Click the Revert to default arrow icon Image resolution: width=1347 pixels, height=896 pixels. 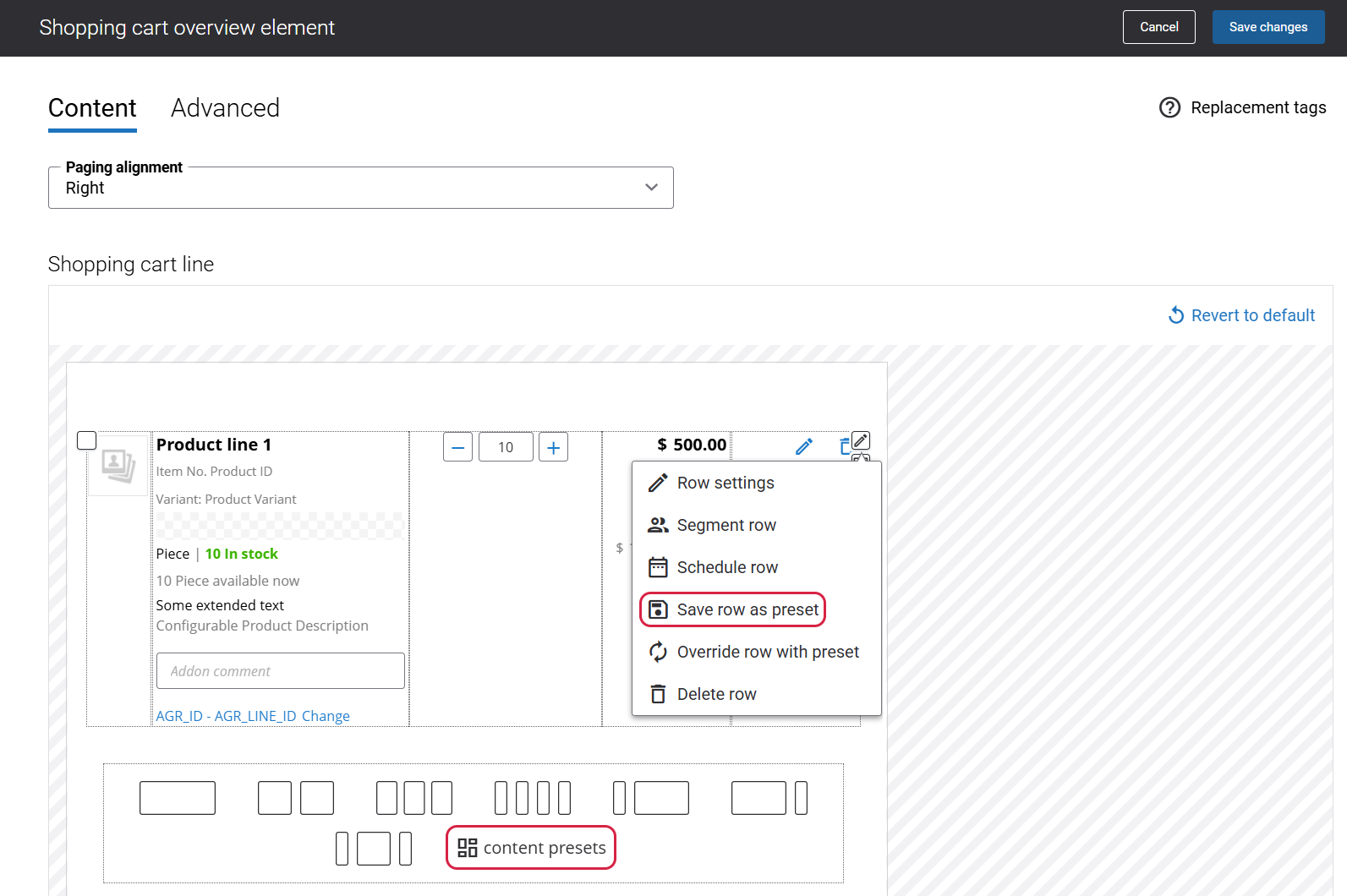(1176, 315)
